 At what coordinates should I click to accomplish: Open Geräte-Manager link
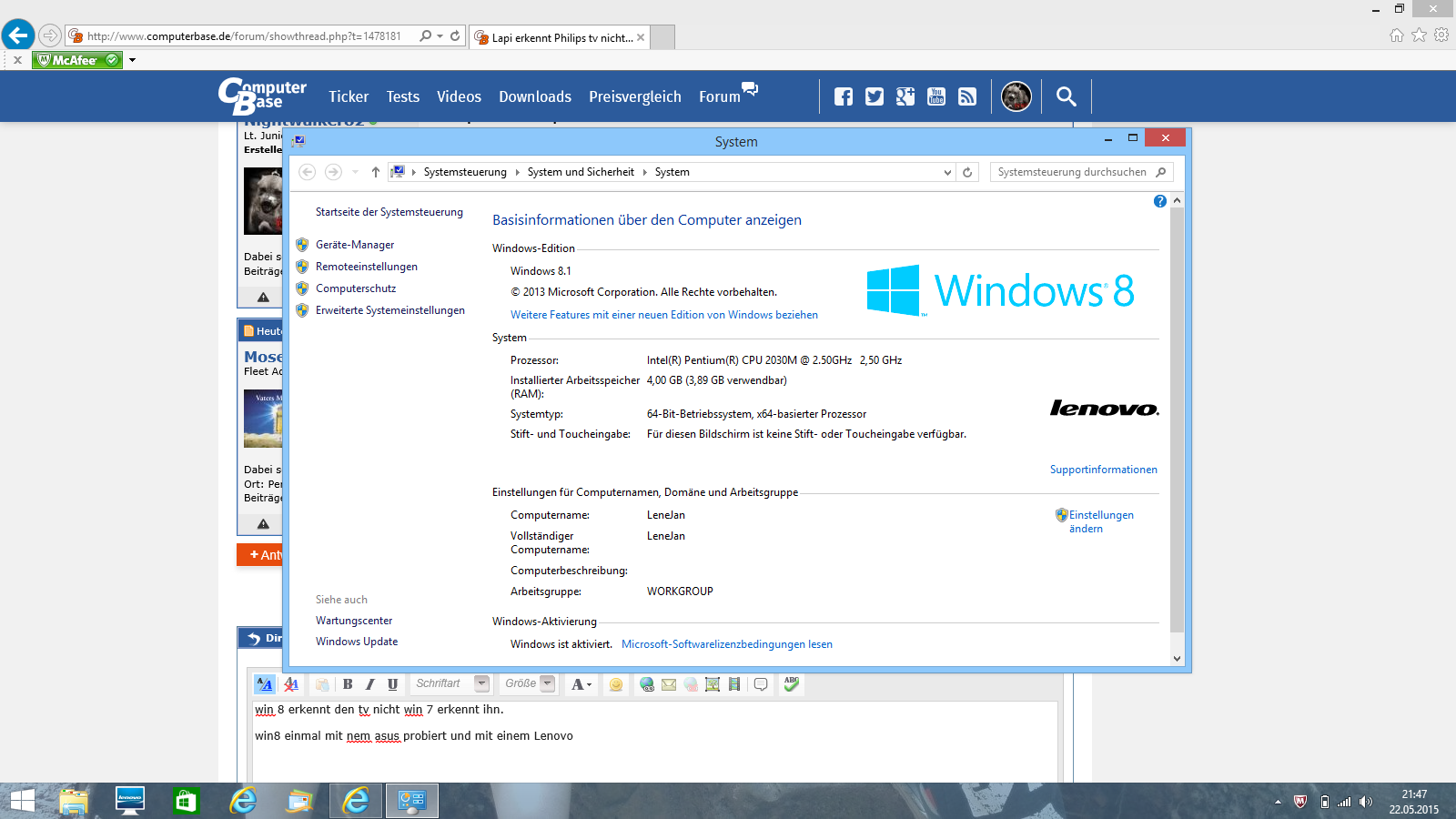(355, 245)
